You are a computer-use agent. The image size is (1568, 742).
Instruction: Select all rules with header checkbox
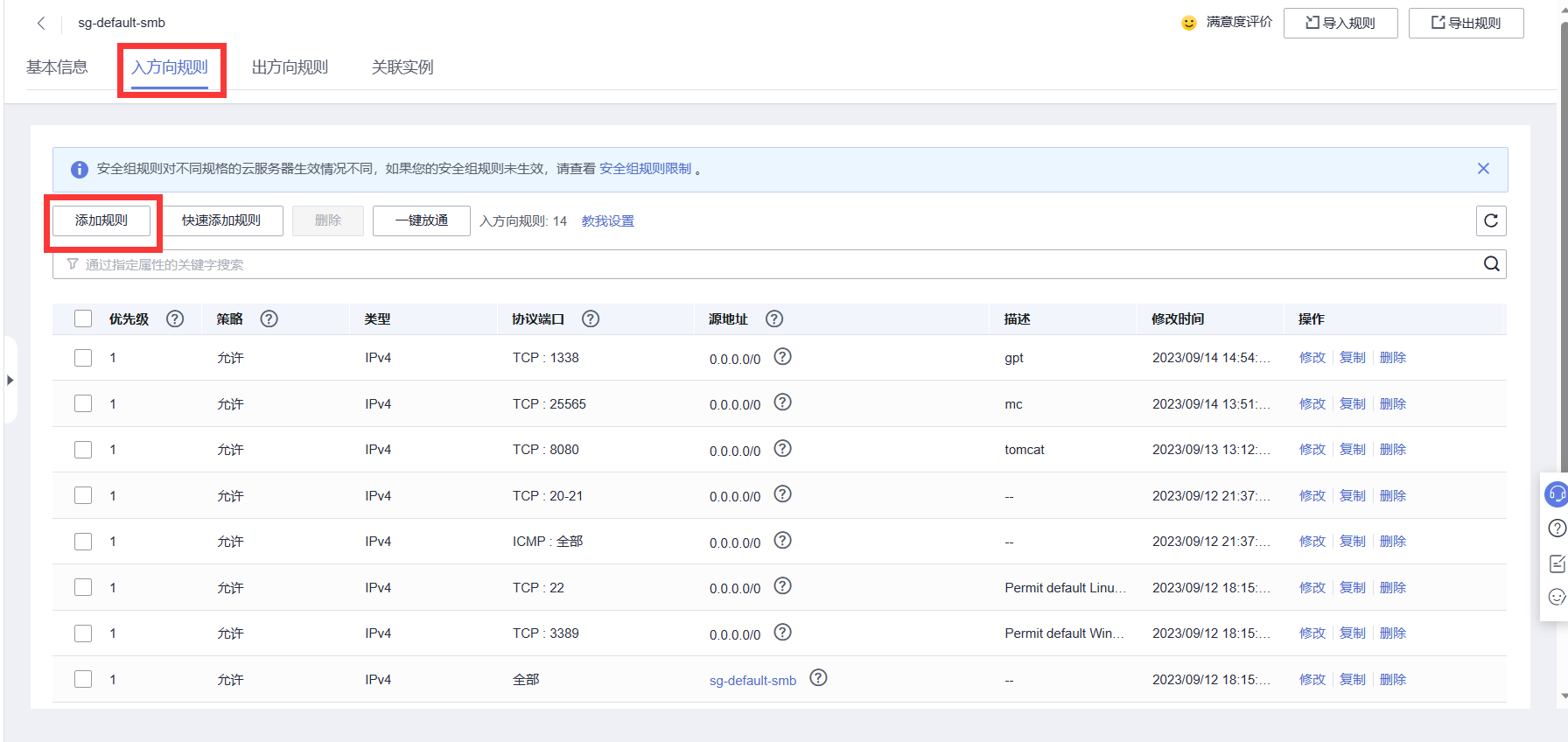(83, 318)
